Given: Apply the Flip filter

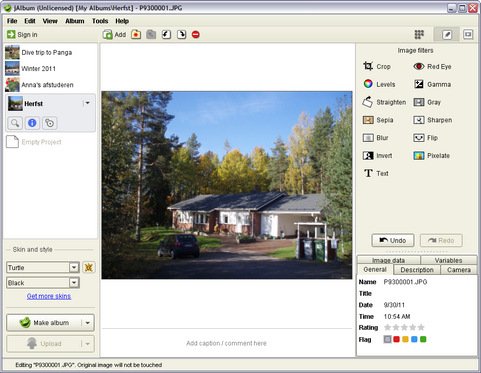Looking at the screenshot, I should pyautogui.click(x=425, y=138).
